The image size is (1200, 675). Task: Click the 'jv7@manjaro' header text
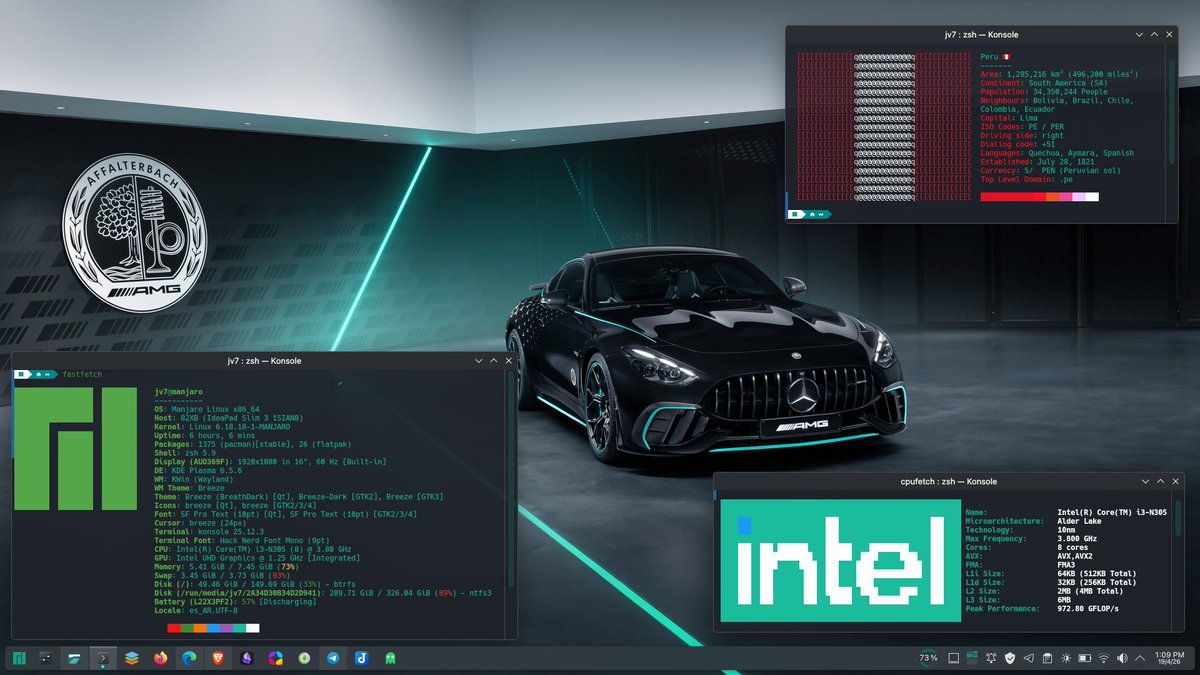180,392
